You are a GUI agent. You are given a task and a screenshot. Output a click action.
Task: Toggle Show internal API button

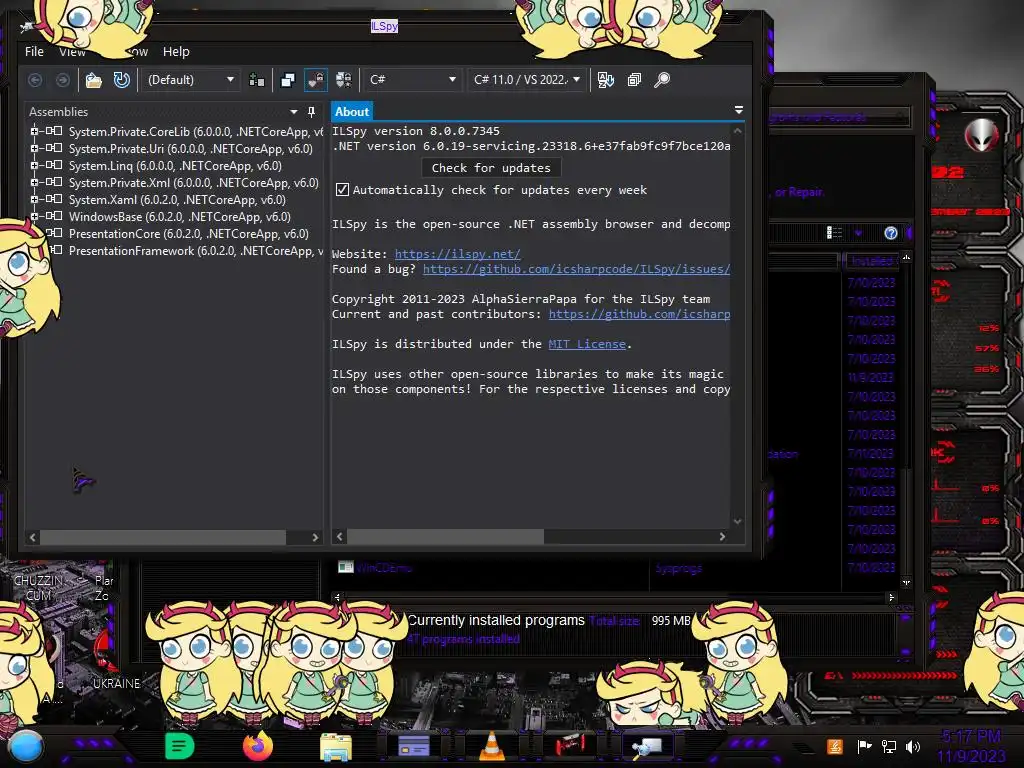316,80
